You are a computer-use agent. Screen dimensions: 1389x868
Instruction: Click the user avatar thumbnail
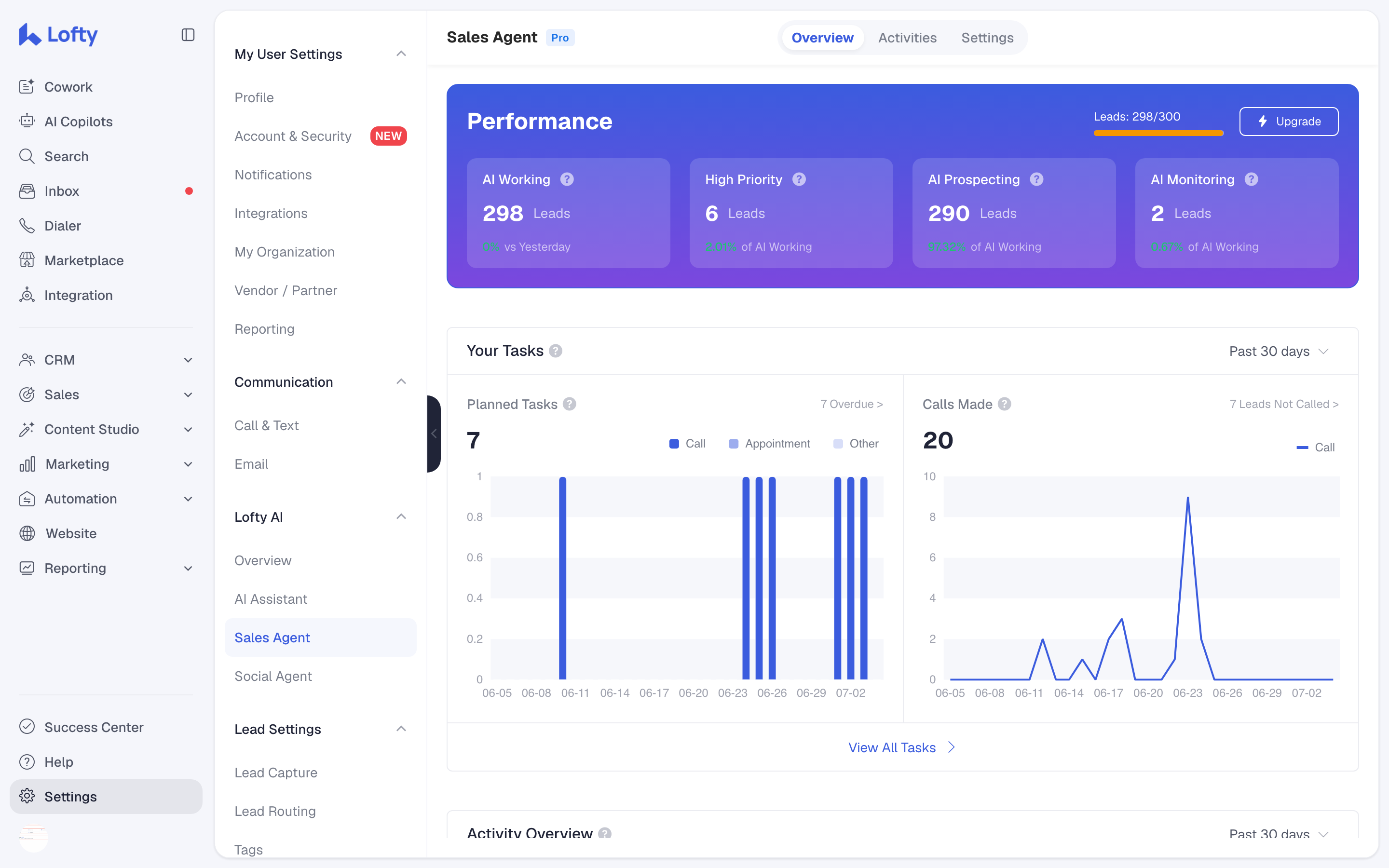pyautogui.click(x=33, y=837)
